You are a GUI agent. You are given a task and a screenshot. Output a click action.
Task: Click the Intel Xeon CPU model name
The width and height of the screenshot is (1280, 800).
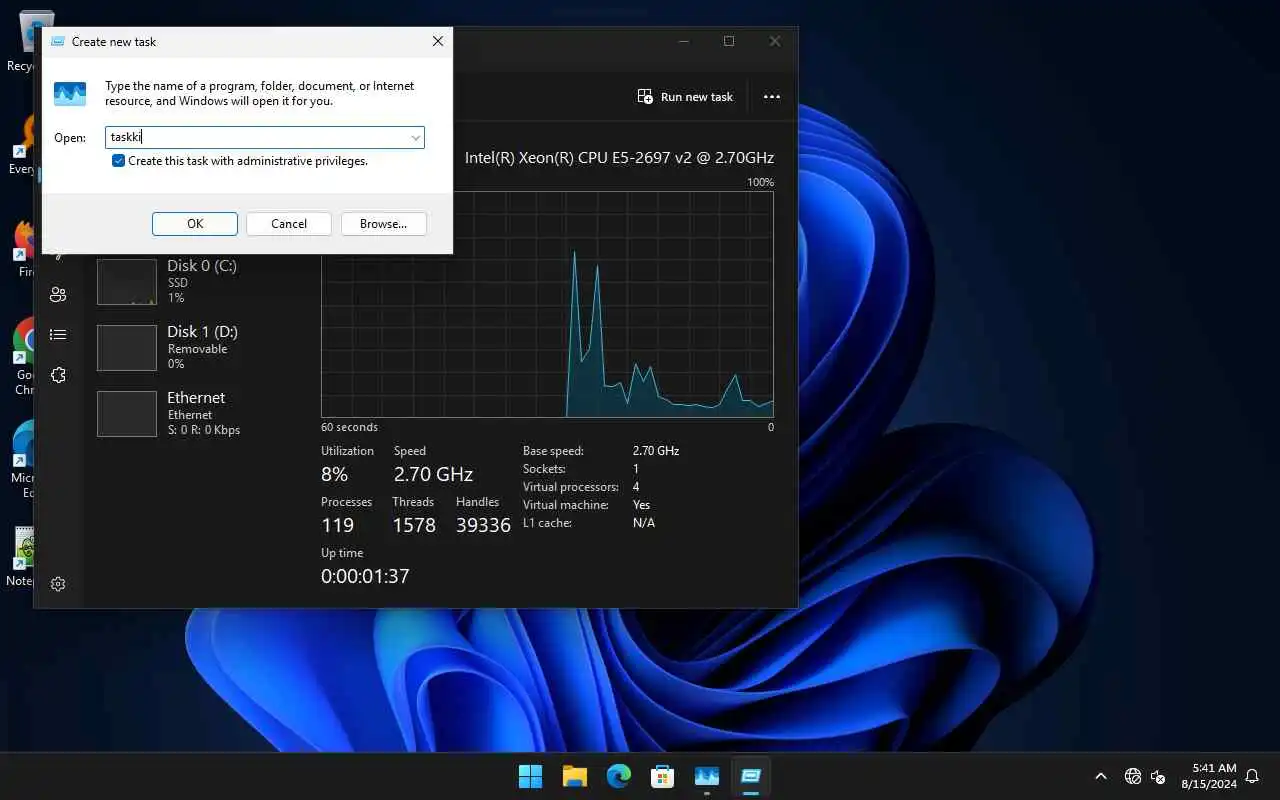[619, 157]
